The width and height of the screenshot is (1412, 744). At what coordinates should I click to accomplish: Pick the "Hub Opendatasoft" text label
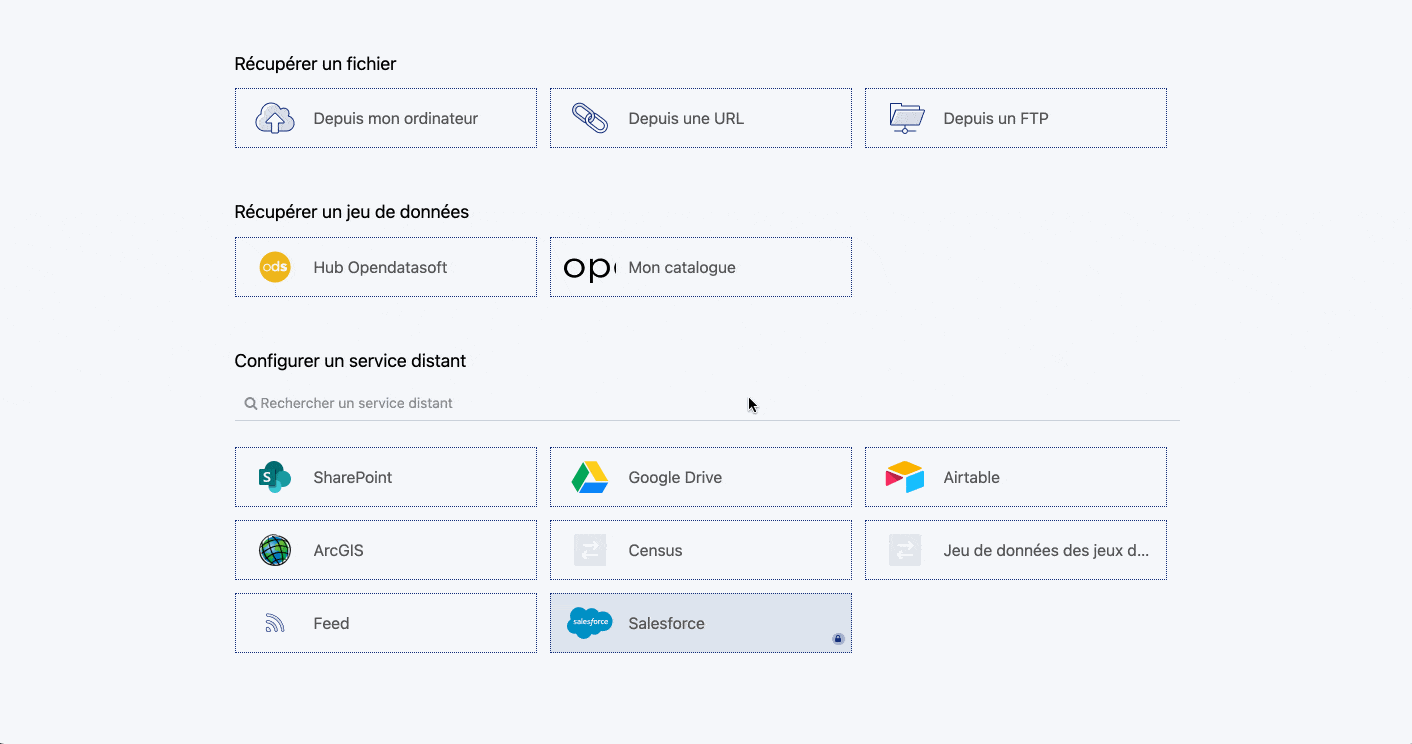pyautogui.click(x=380, y=267)
